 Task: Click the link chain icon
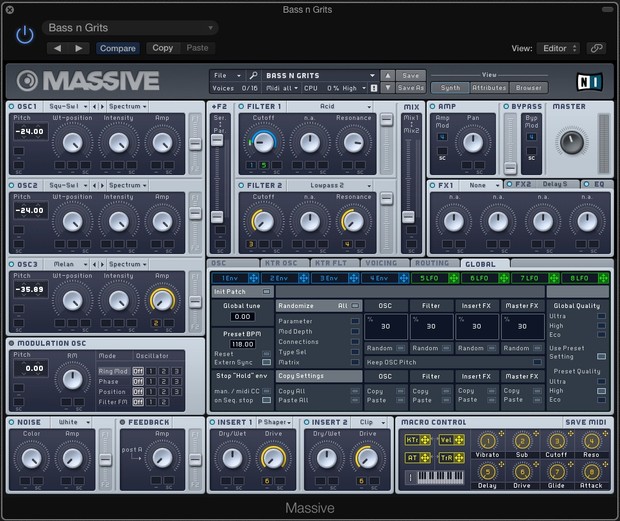tap(596, 48)
